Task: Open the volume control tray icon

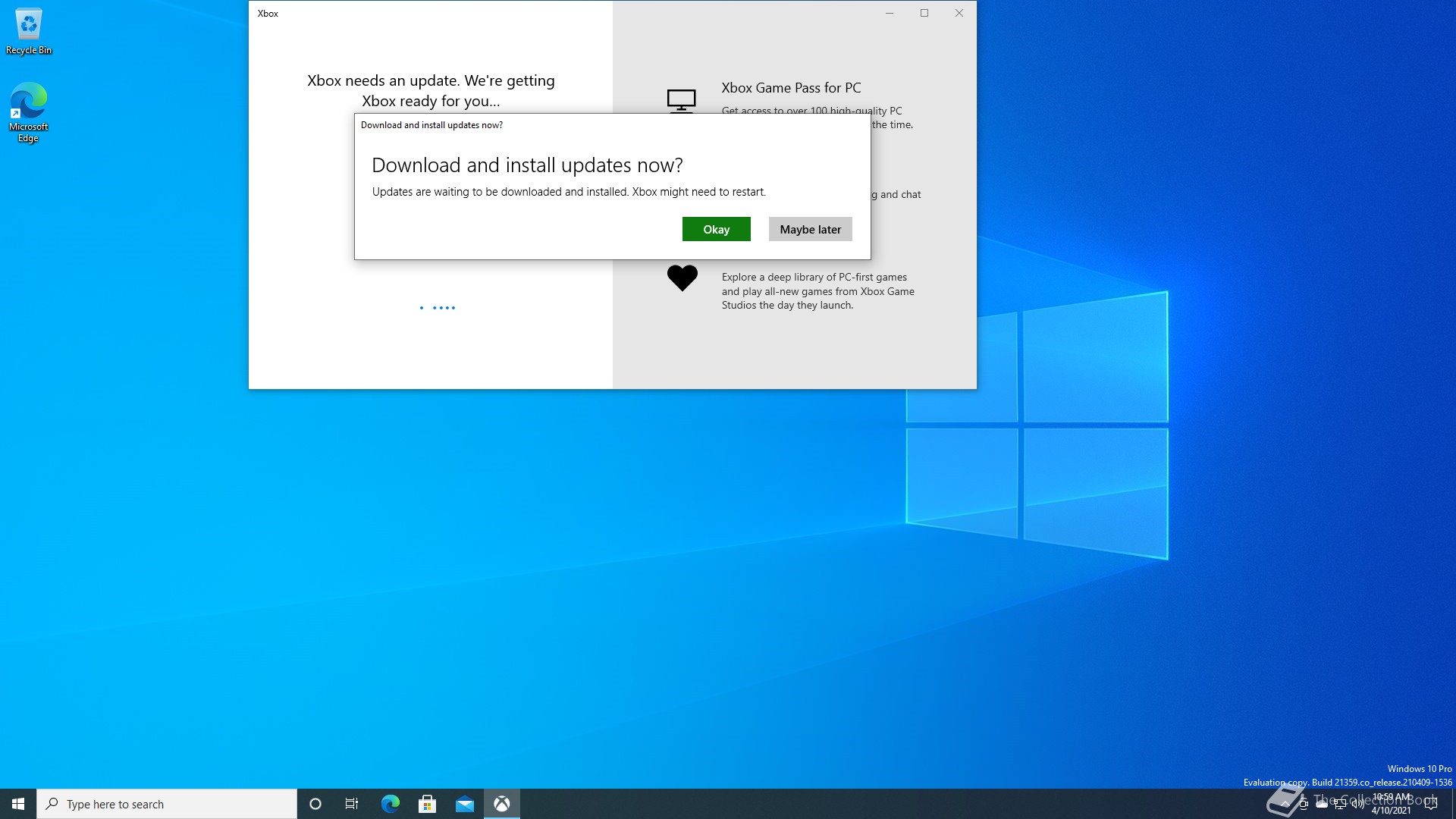Action: tap(1358, 804)
